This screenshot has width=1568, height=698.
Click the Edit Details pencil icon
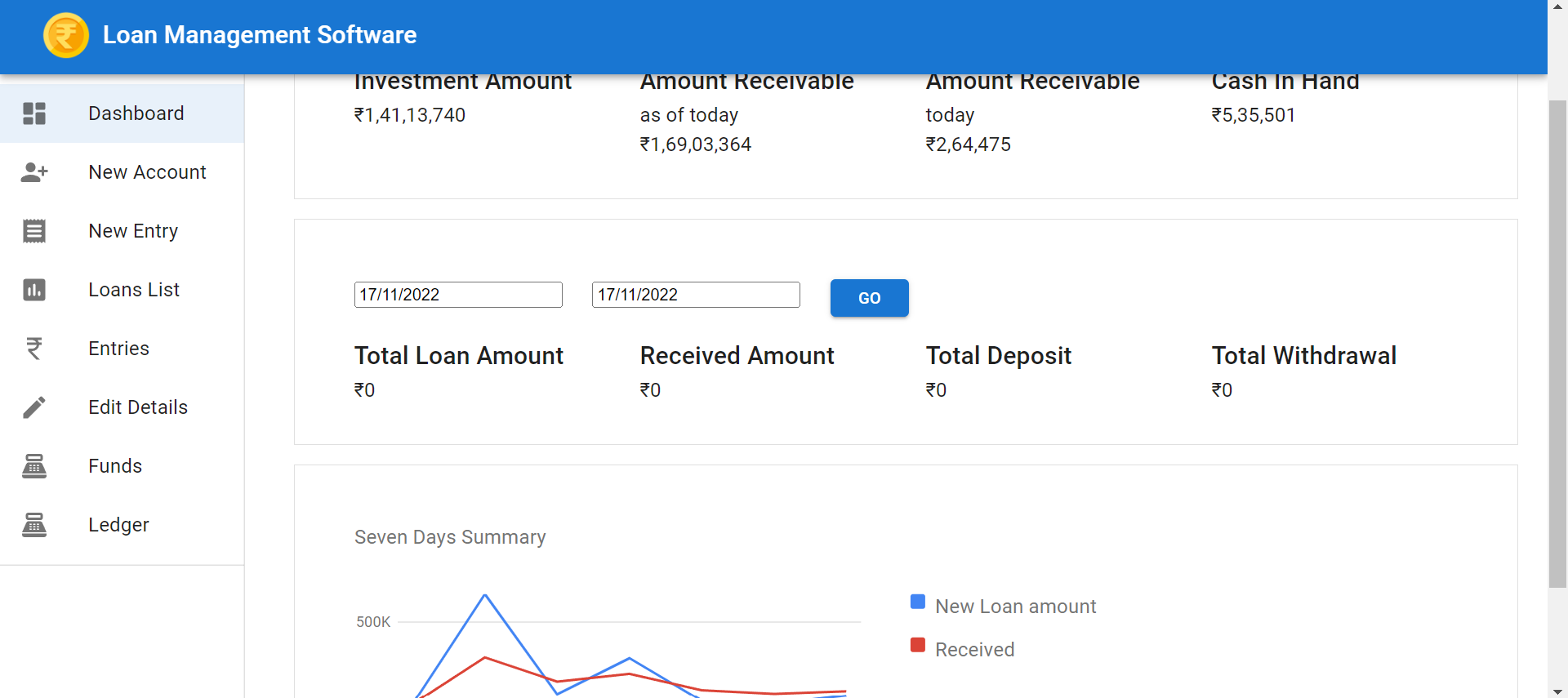[34, 407]
